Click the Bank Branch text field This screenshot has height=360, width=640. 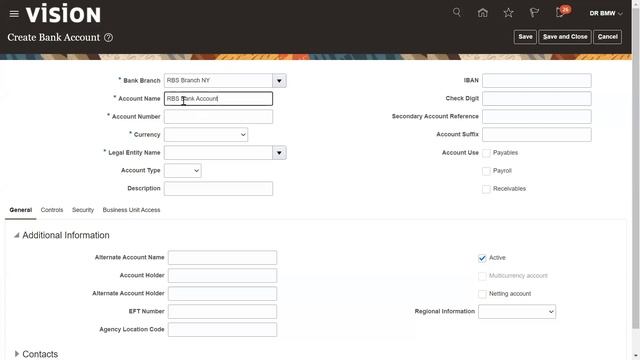pyautogui.click(x=218, y=81)
